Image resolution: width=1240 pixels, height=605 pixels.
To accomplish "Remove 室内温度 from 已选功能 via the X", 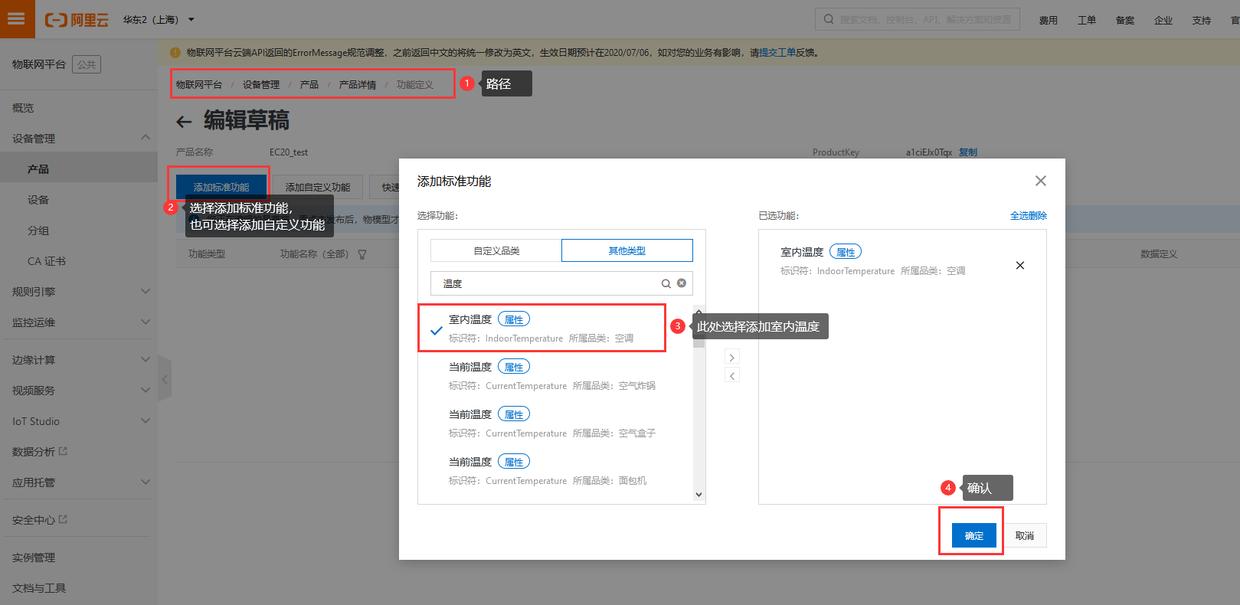I will 1019,265.
